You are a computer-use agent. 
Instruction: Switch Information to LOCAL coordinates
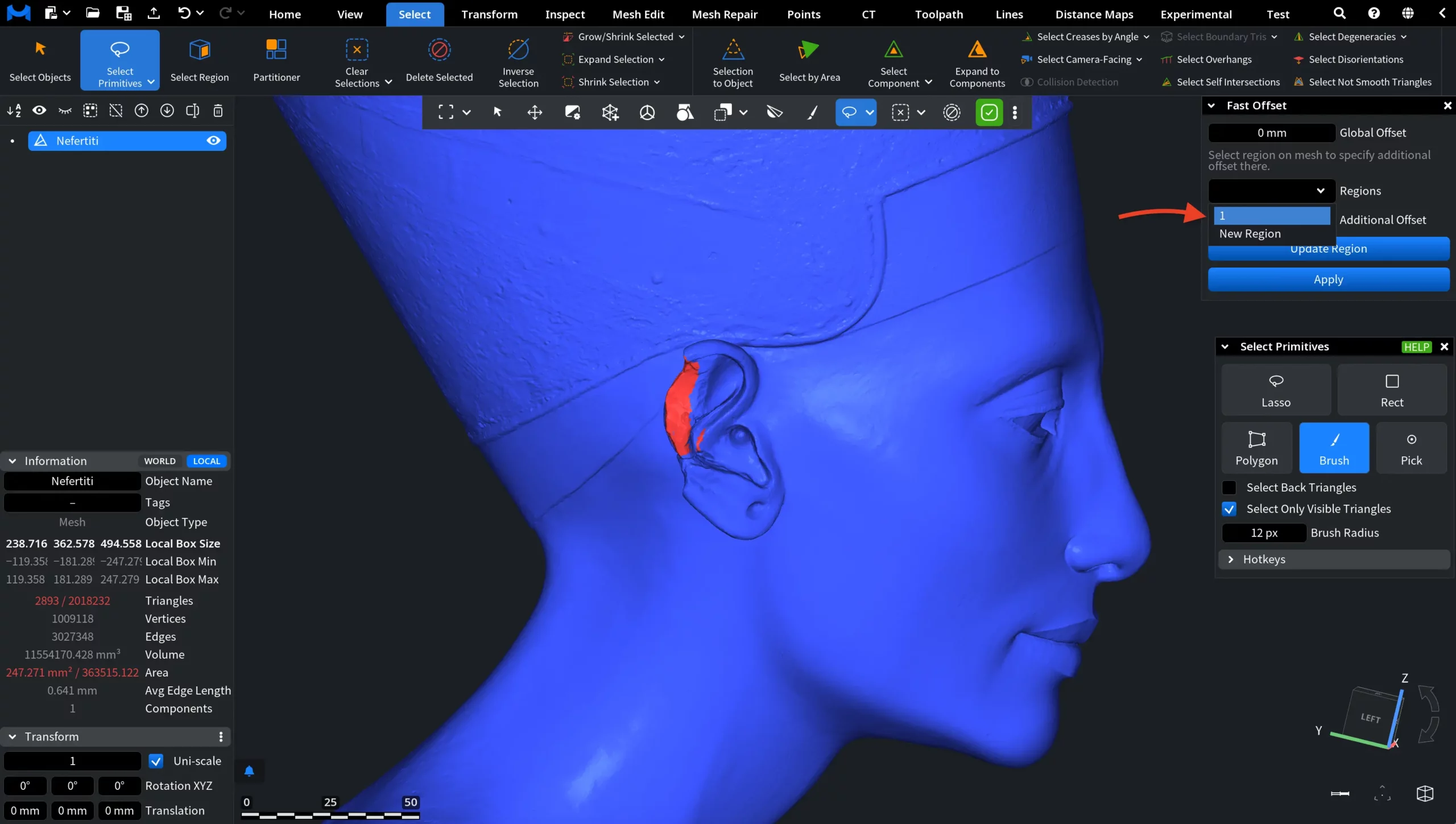206,461
